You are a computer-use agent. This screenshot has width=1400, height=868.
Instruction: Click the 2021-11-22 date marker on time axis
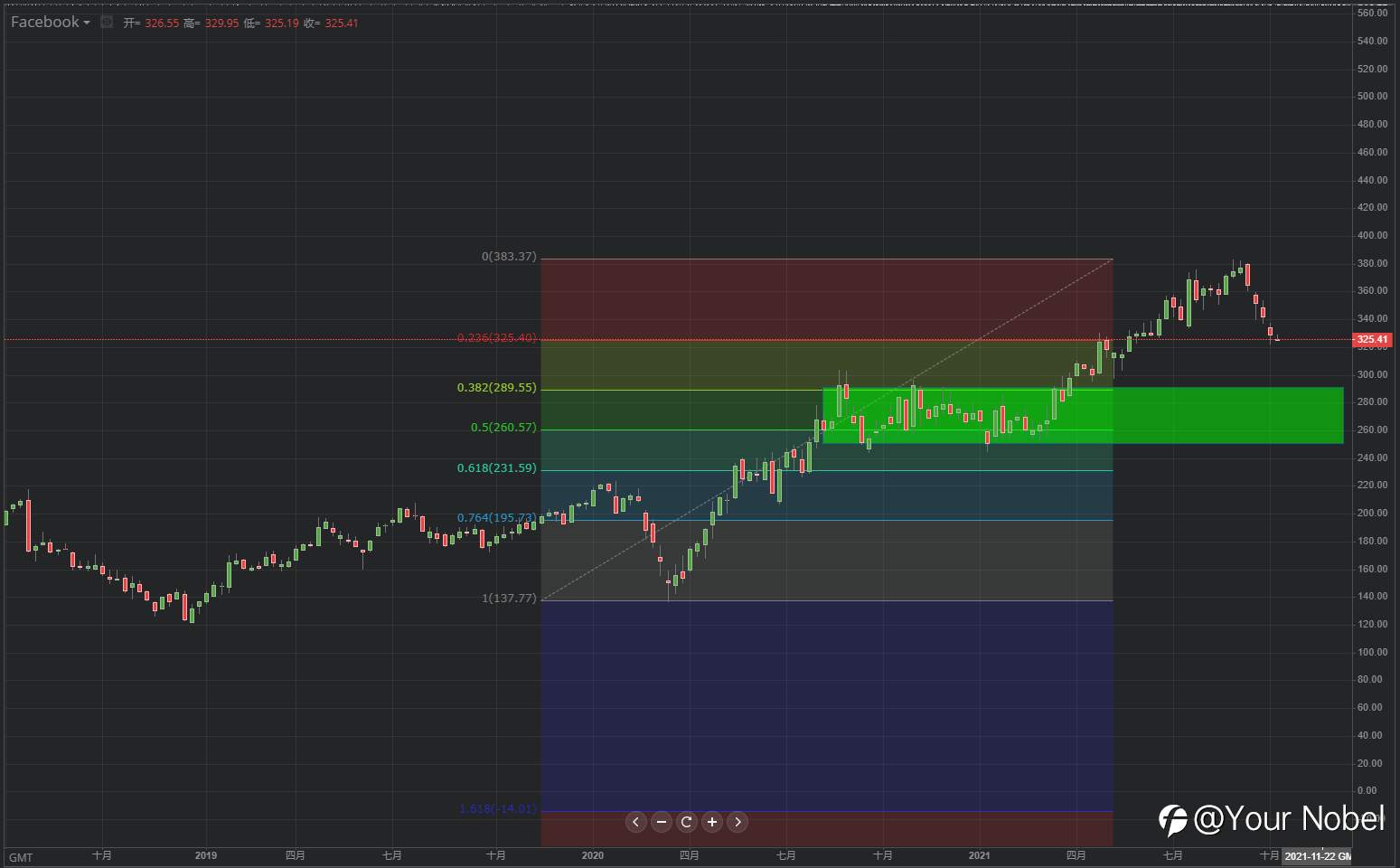[1317, 856]
